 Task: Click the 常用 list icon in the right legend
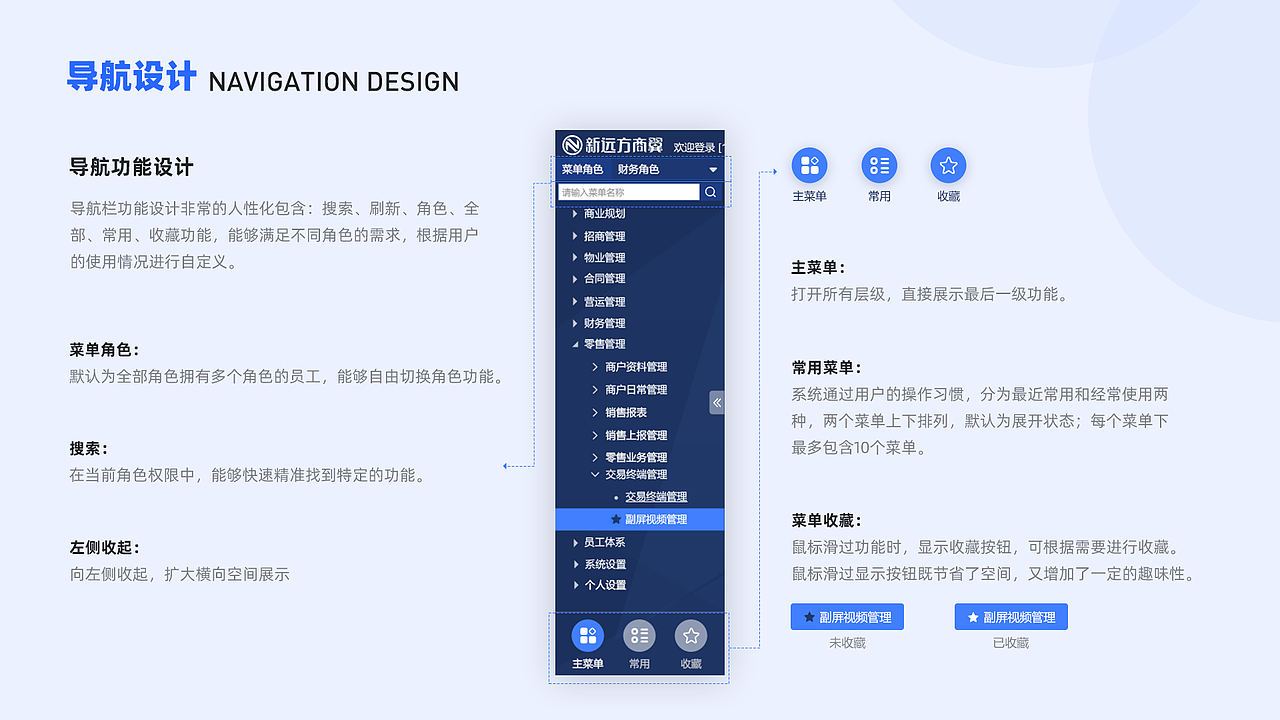click(x=878, y=166)
